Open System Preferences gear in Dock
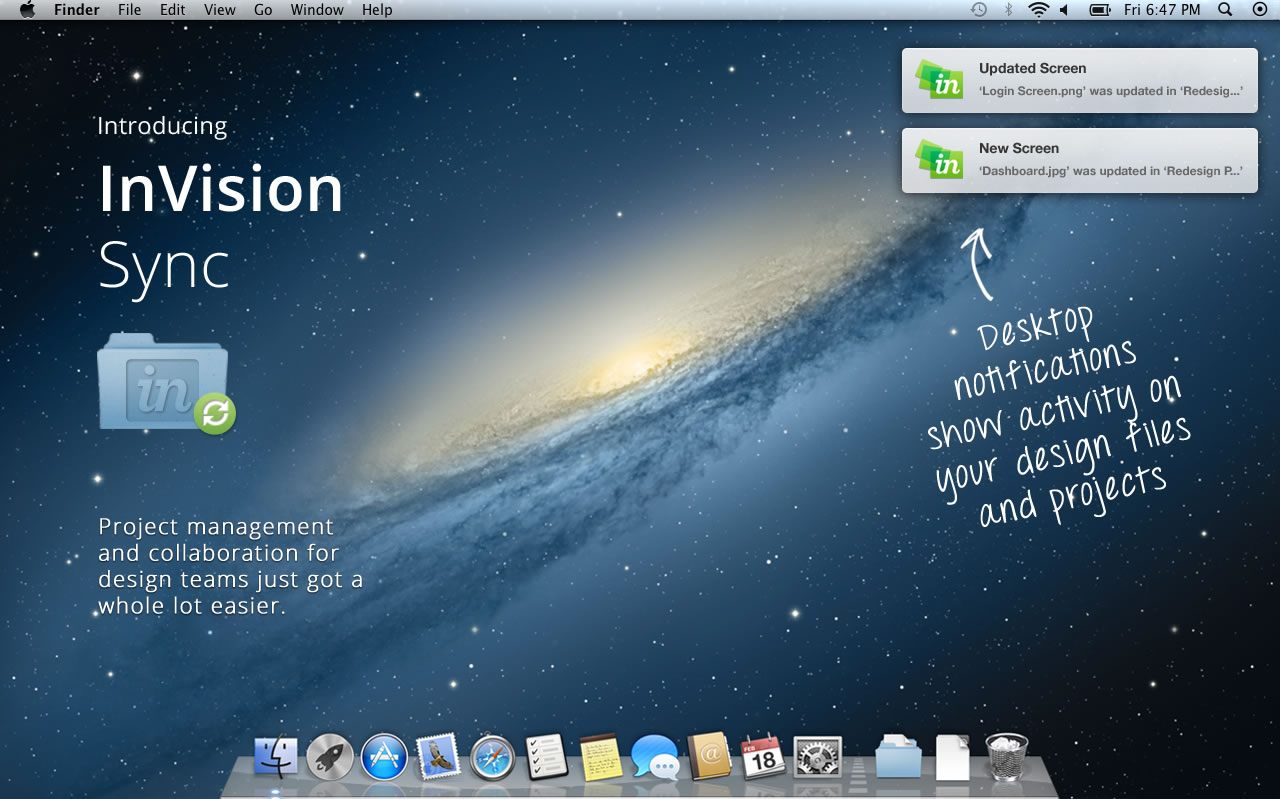 tap(818, 757)
